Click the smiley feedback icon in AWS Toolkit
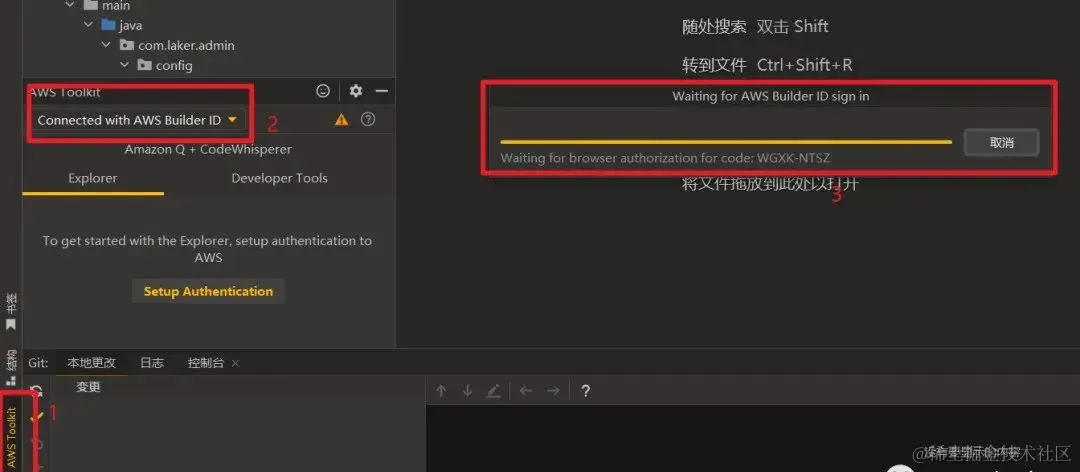The image size is (1080, 472). coord(322,91)
